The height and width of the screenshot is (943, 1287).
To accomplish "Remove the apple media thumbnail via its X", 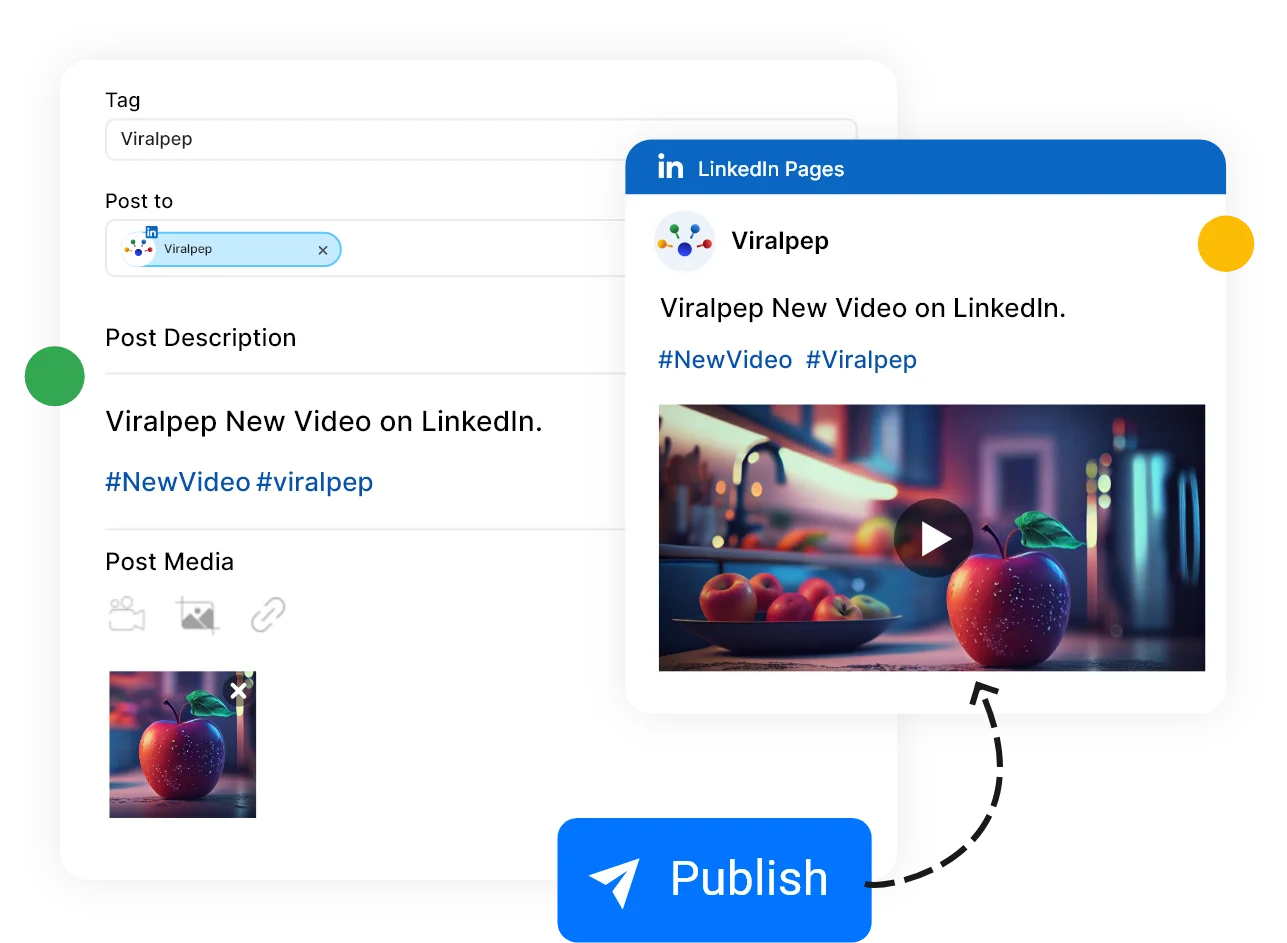I will pyautogui.click(x=238, y=691).
